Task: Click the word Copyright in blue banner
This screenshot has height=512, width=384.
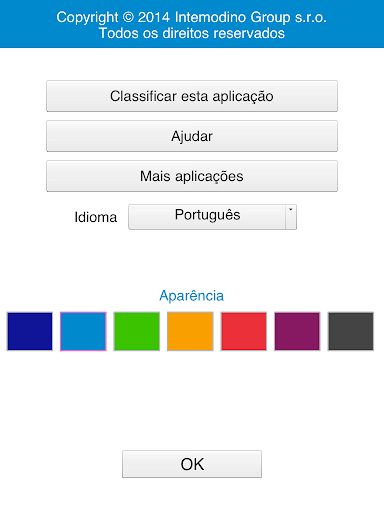Action: click(87, 18)
